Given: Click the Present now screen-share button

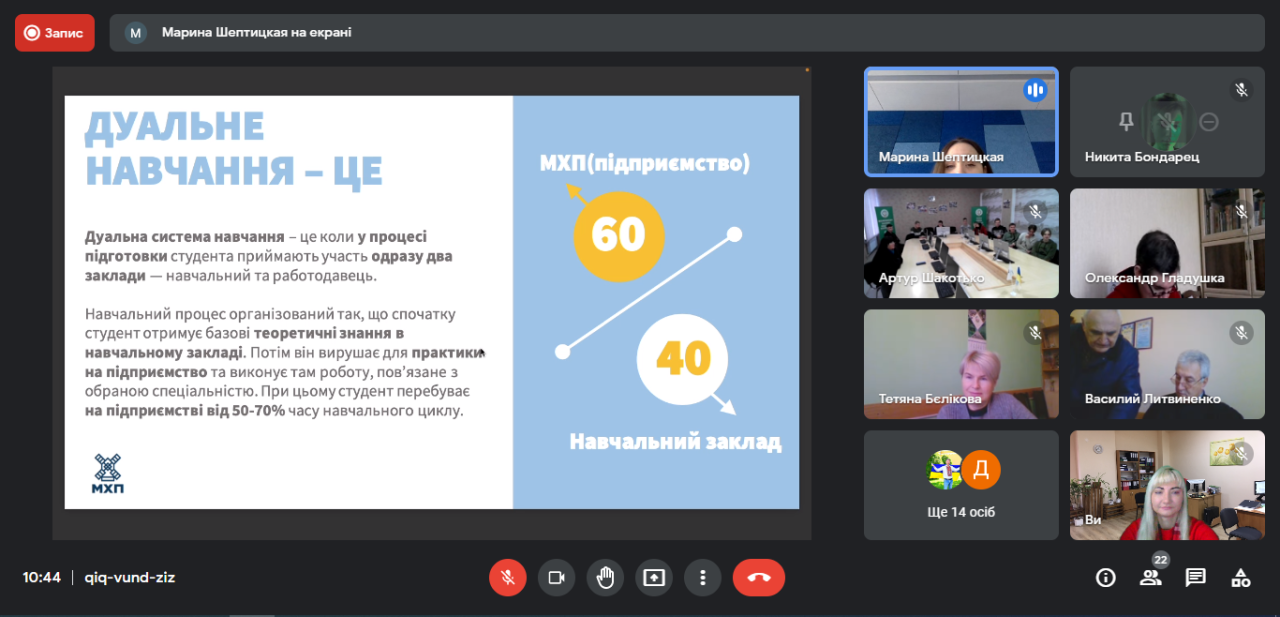Looking at the screenshot, I should point(654,577).
